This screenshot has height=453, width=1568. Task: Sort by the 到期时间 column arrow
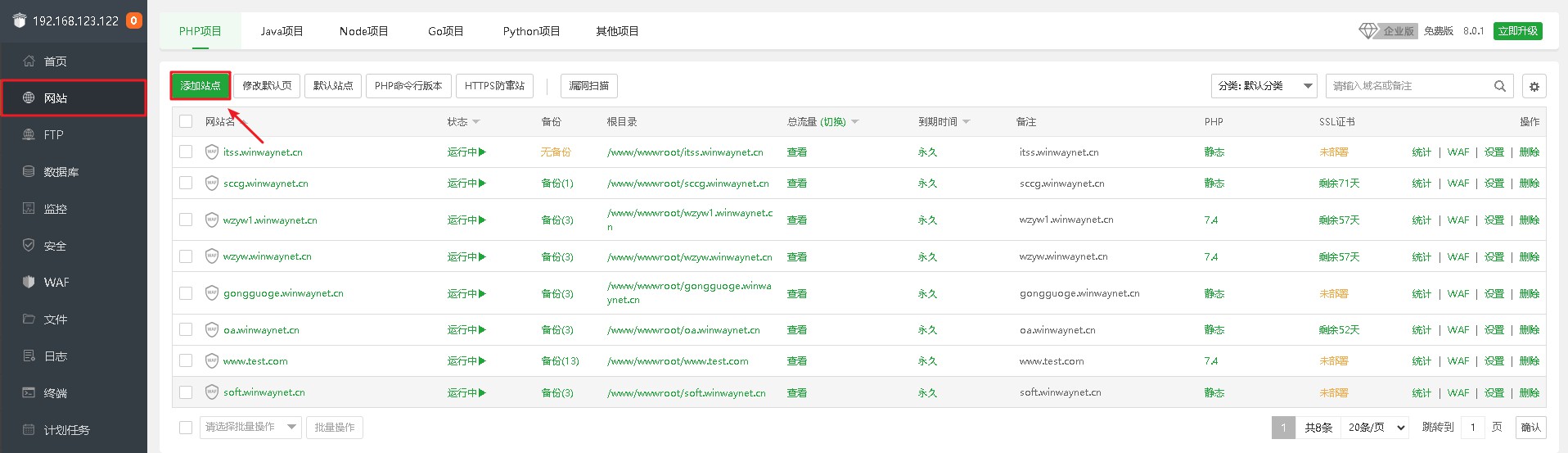coord(966,122)
